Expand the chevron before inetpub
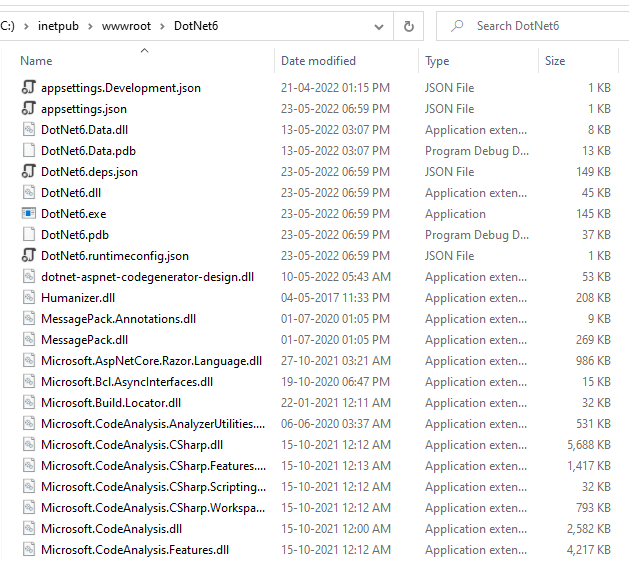Screen dimensions: 629x567 (26, 26)
